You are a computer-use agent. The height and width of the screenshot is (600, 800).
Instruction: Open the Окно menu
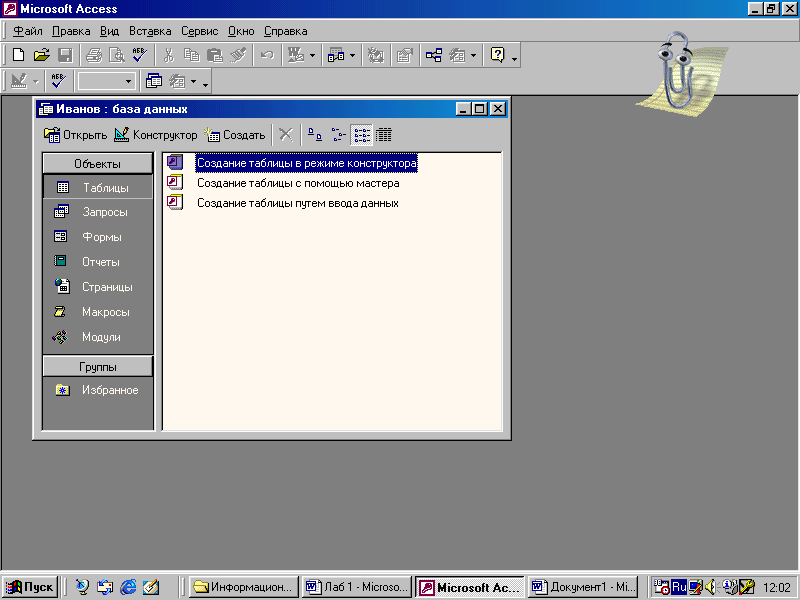point(241,31)
